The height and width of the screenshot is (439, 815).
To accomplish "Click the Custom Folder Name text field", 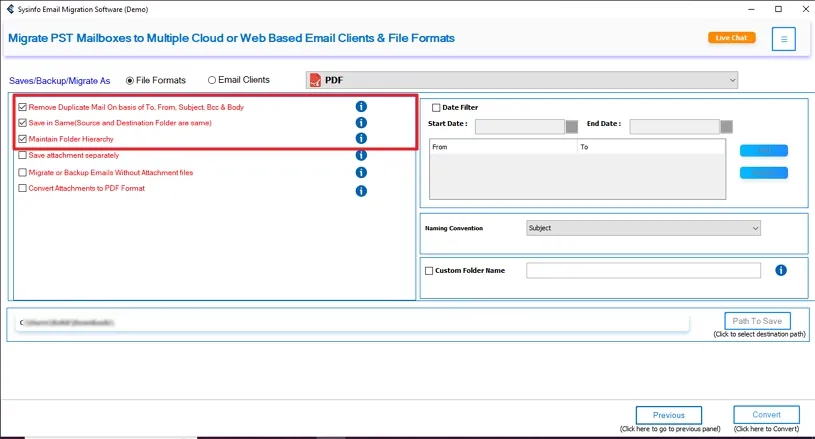I will (643, 270).
